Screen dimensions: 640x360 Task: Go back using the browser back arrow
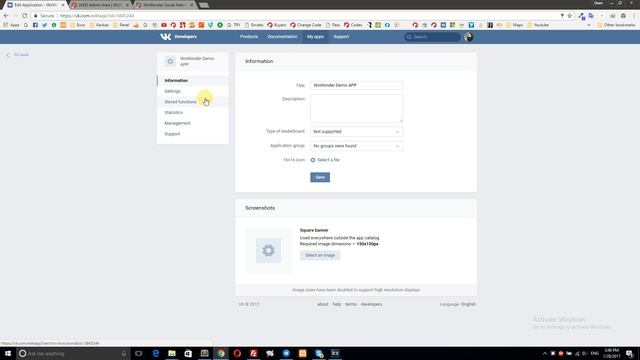click(x=6, y=16)
